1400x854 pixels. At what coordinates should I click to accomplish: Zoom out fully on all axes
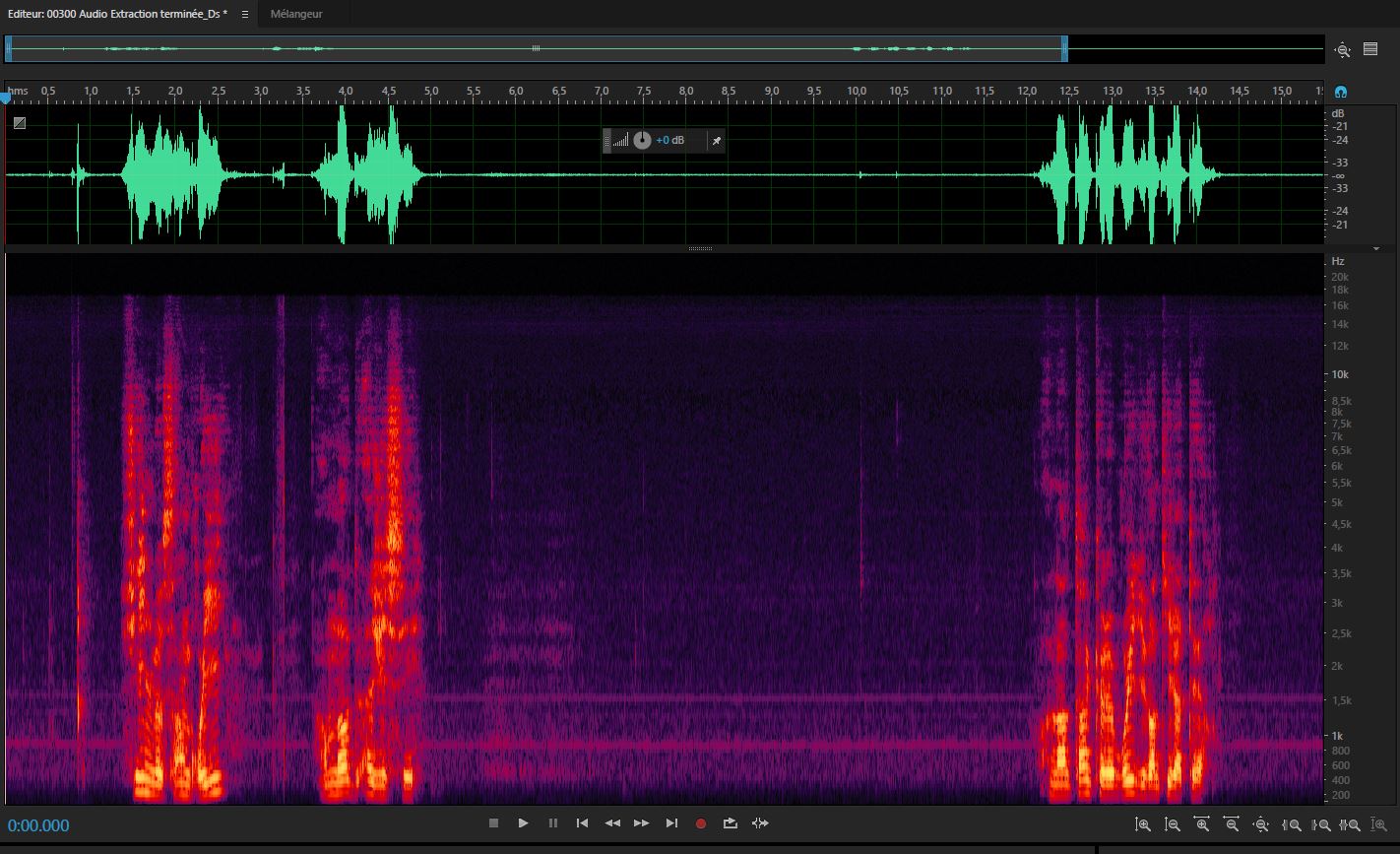[x=1260, y=824]
